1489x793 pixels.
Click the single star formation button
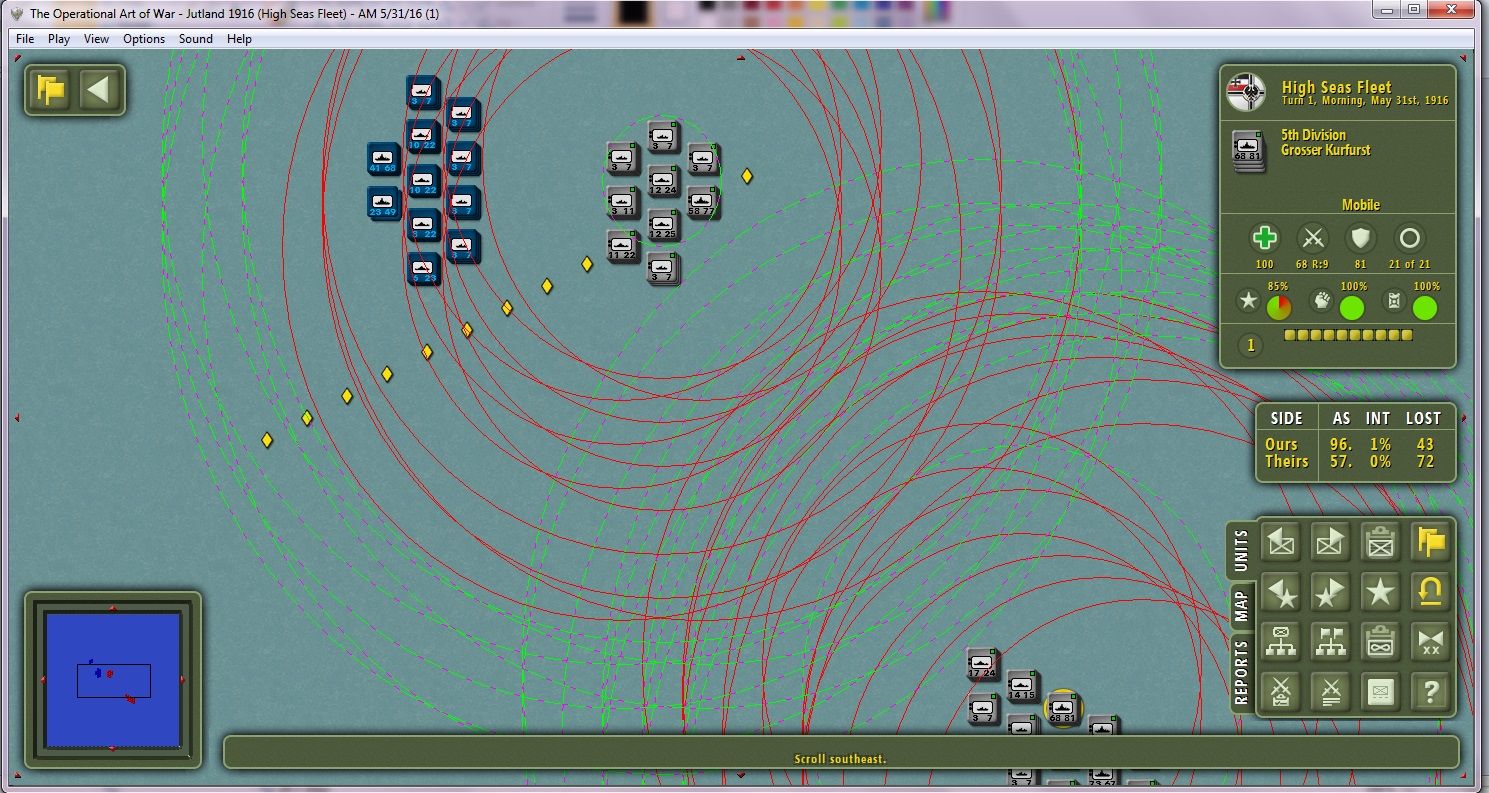point(1380,592)
